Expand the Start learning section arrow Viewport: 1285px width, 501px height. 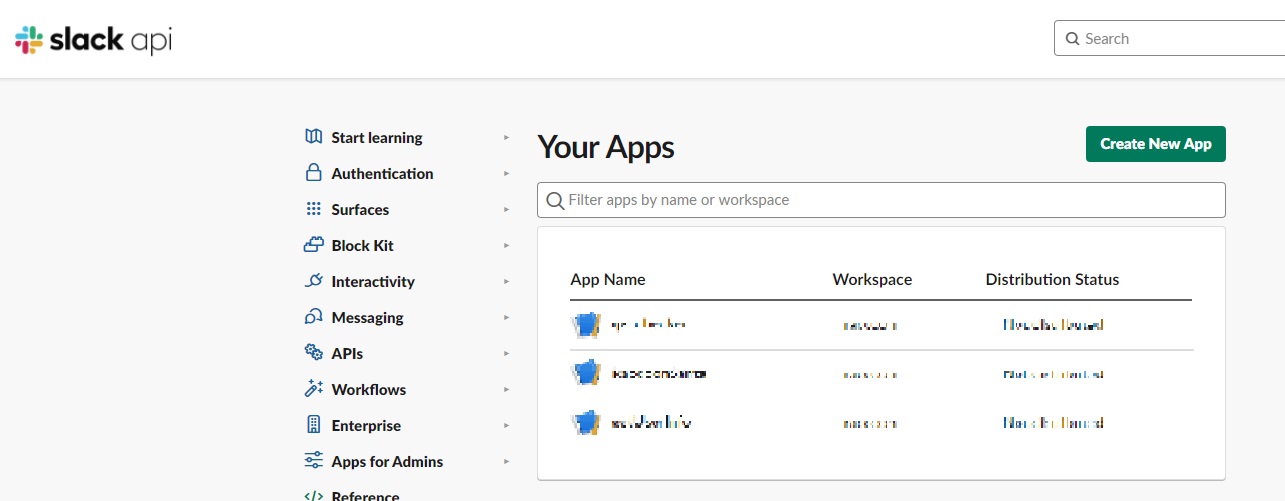[x=507, y=137]
